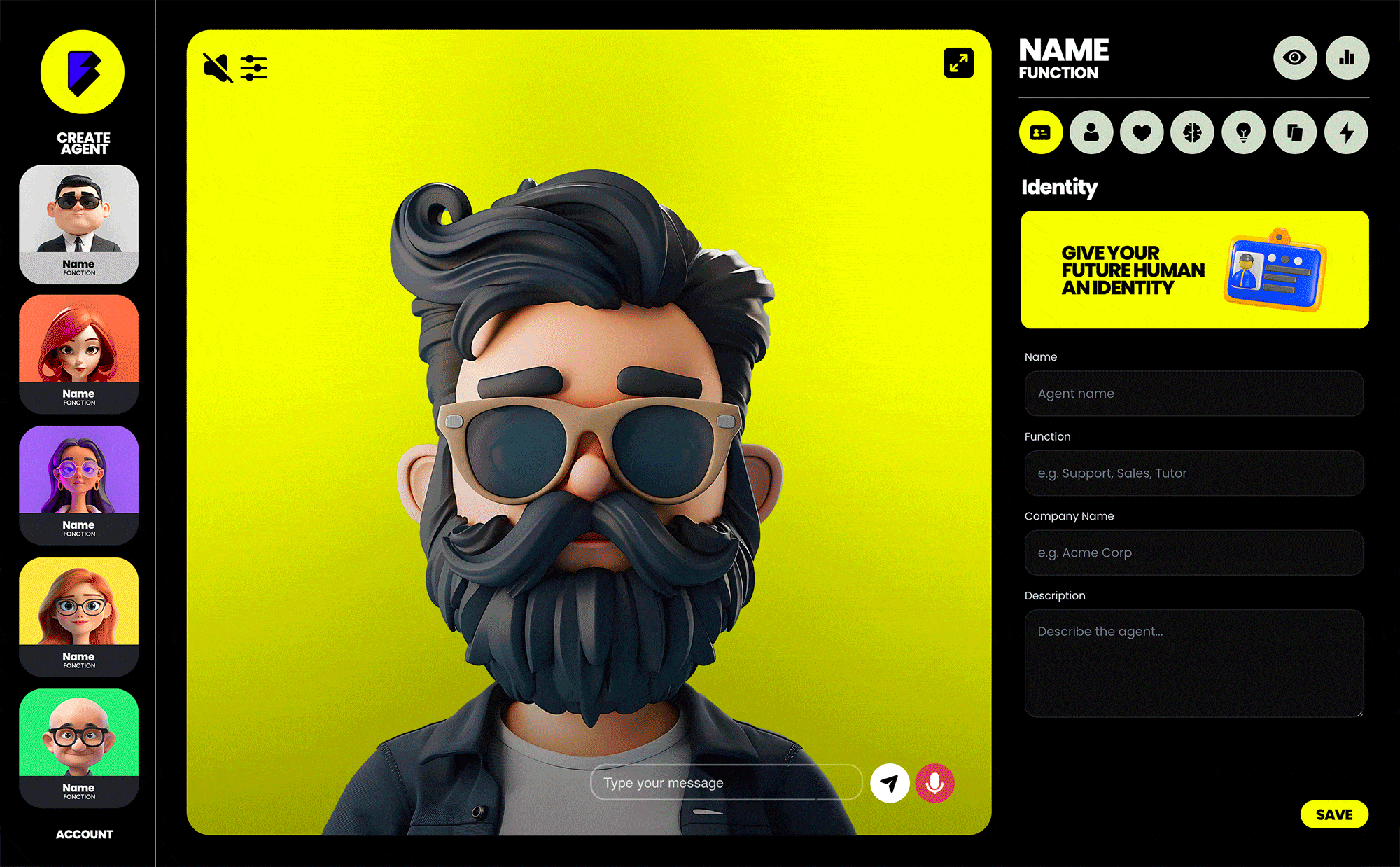Toggle the eye preview button
This screenshot has width=1400, height=867.
coord(1294,57)
